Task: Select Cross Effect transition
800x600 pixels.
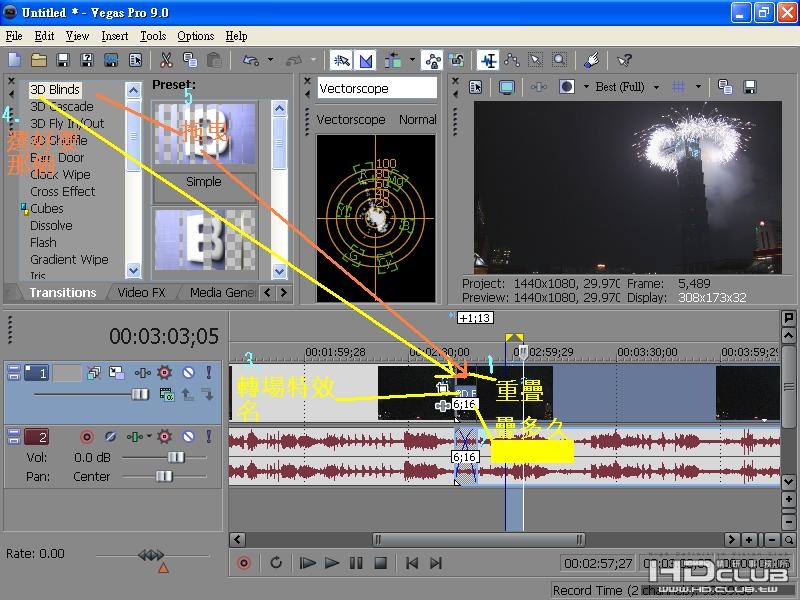Action: click(62, 191)
